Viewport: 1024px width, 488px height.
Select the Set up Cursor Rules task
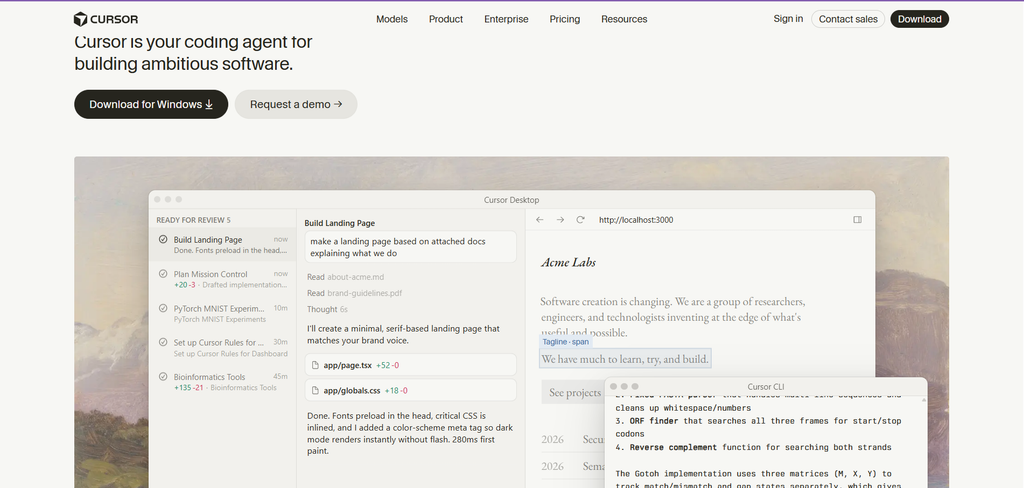tap(223, 348)
